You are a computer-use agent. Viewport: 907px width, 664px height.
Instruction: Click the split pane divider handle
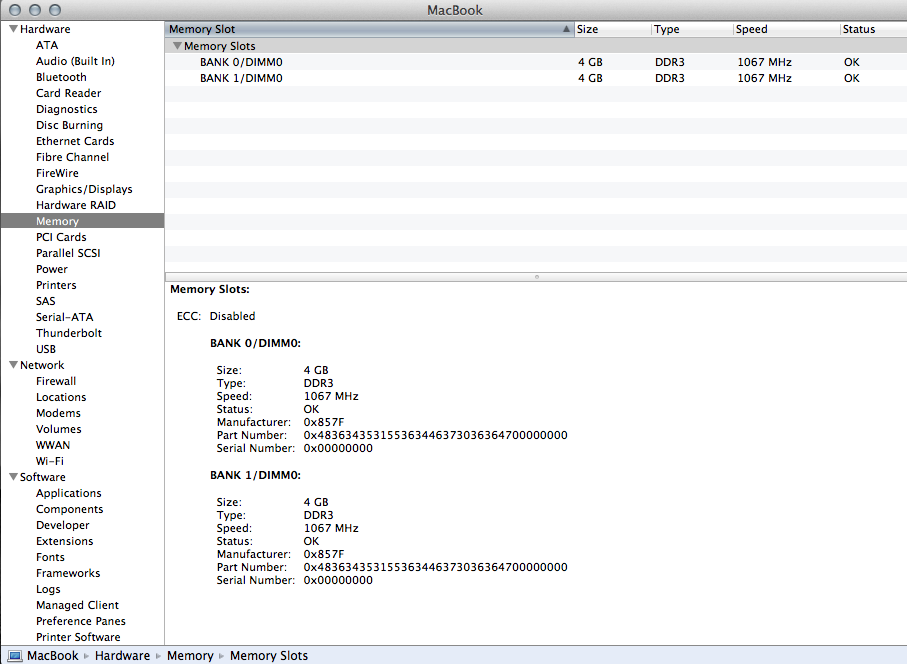pyautogui.click(x=536, y=277)
